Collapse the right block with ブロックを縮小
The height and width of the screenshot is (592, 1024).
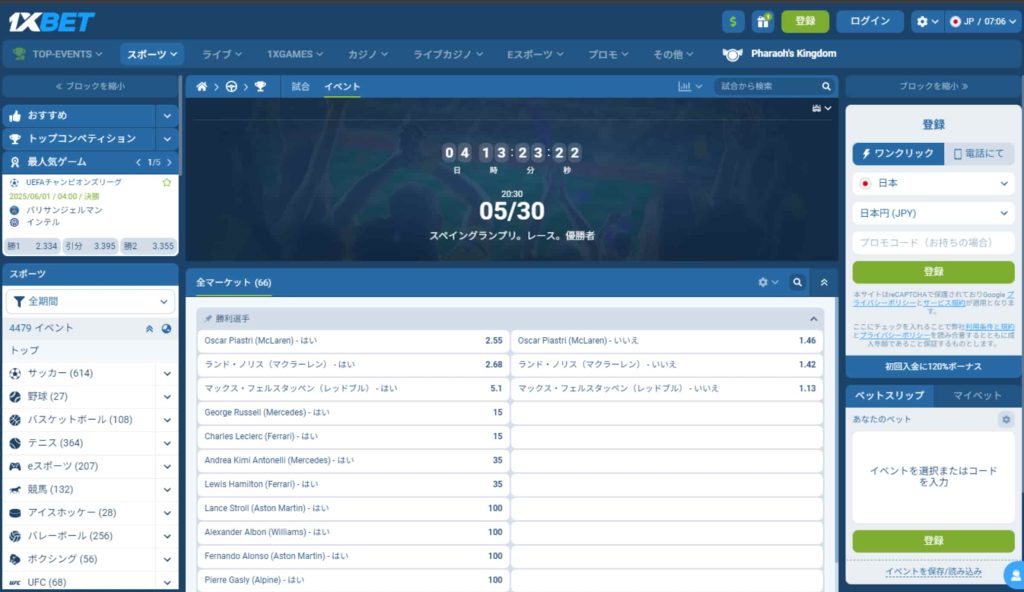click(x=933, y=86)
